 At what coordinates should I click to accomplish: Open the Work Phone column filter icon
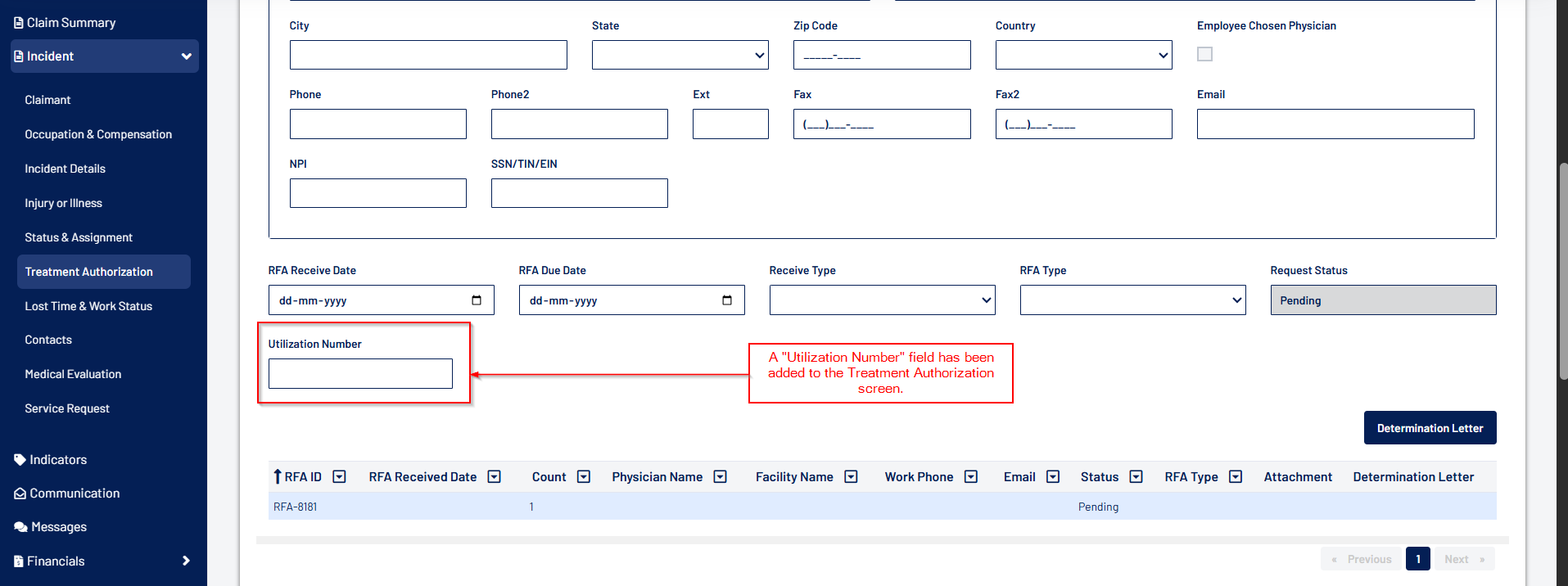[x=970, y=477]
